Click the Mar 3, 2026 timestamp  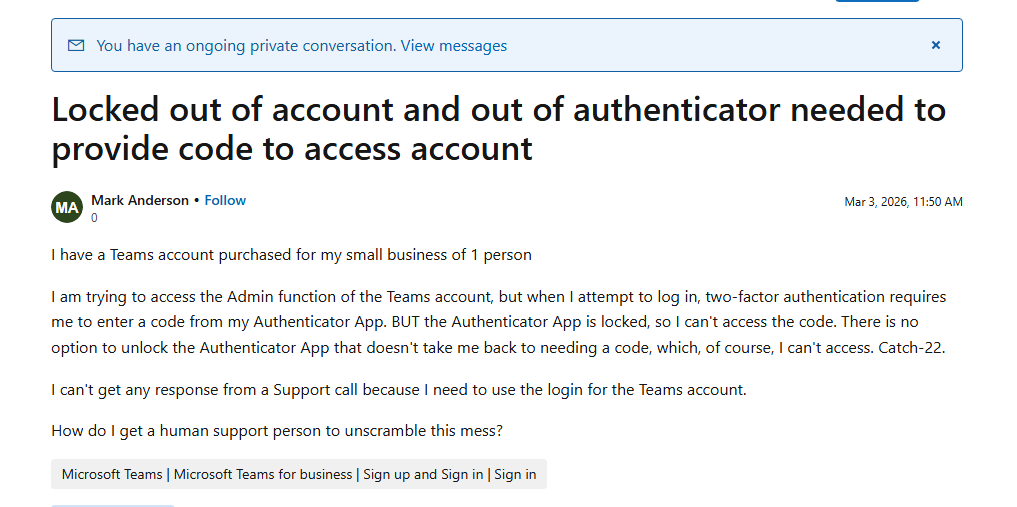tap(903, 201)
